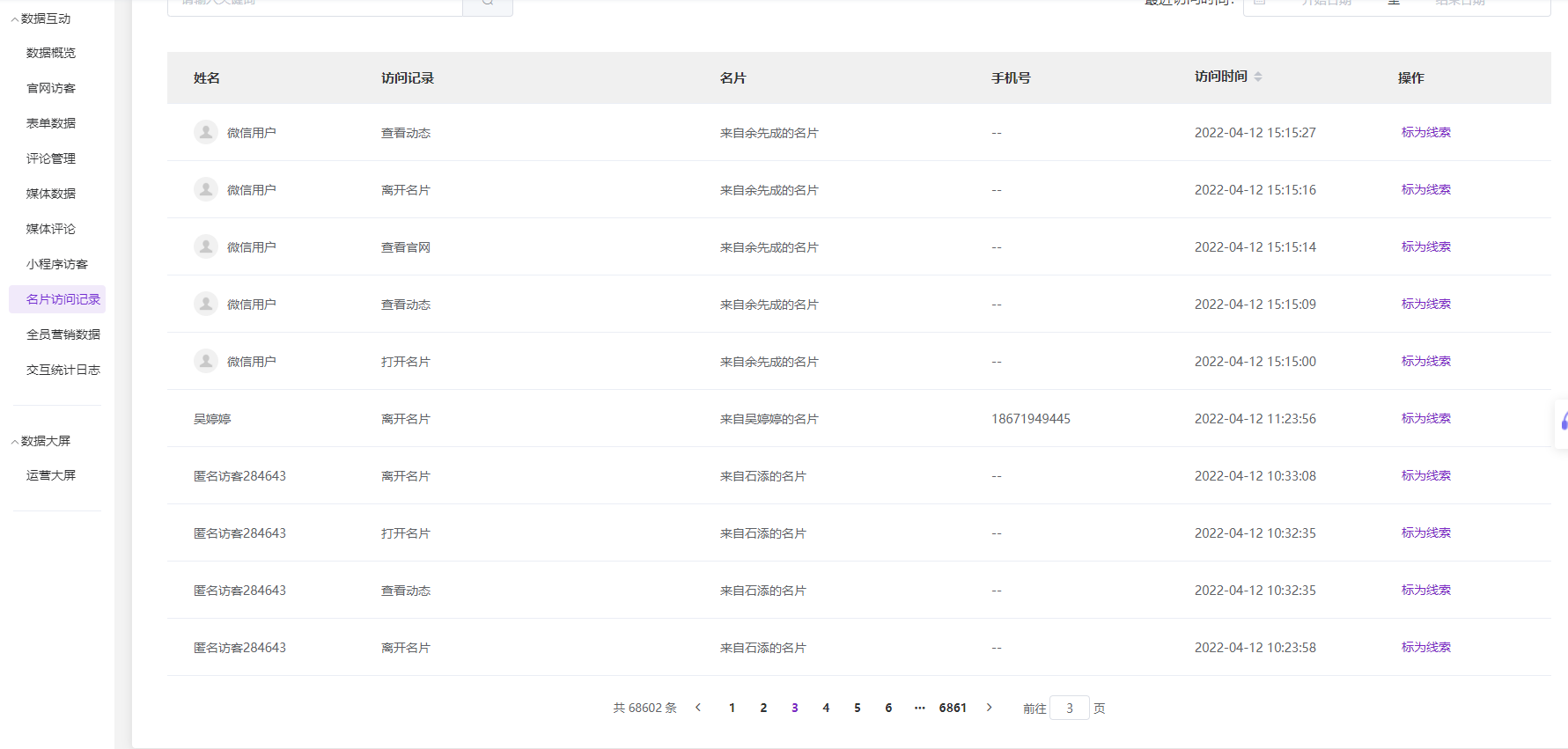
Task: Go to previous page arrow
Action: (698, 708)
